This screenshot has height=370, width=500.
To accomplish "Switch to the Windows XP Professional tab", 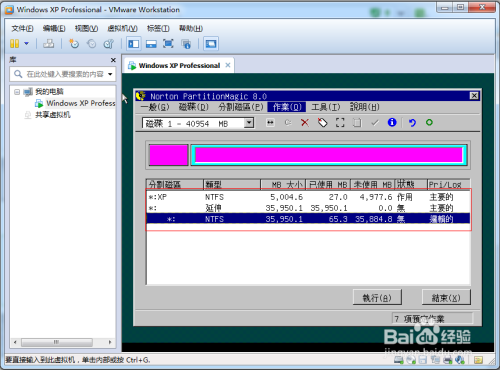I will tap(179, 65).
